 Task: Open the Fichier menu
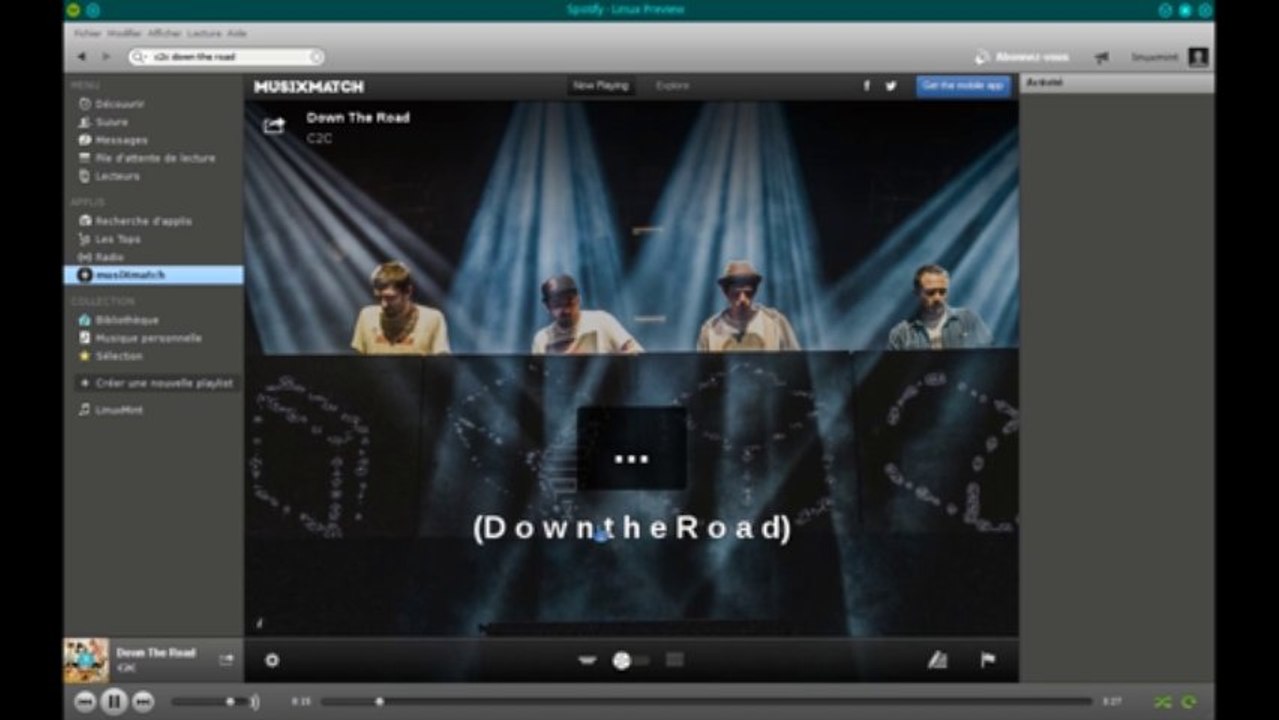coord(88,33)
